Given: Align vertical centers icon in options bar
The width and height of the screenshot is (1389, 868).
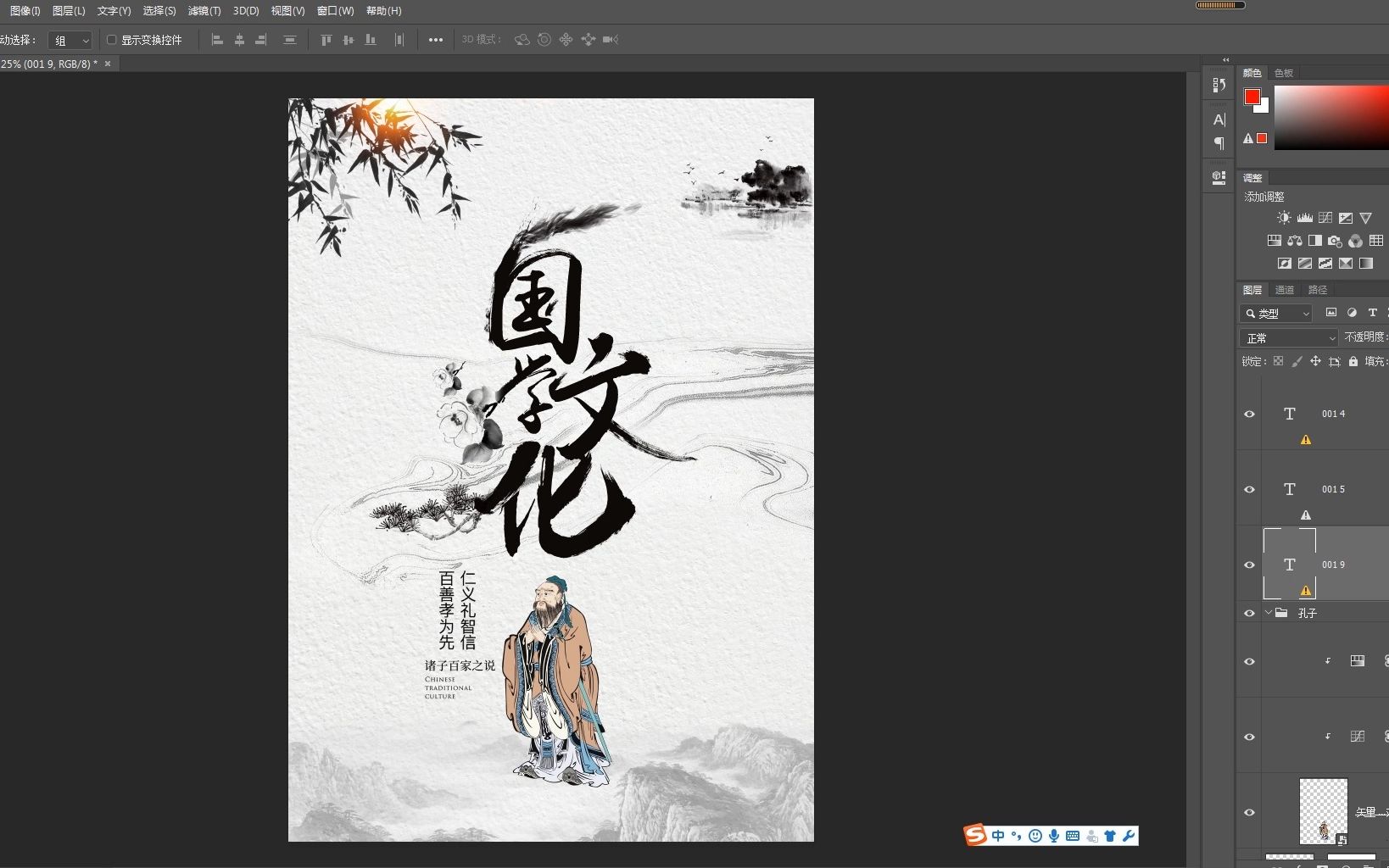Looking at the screenshot, I should [x=348, y=40].
